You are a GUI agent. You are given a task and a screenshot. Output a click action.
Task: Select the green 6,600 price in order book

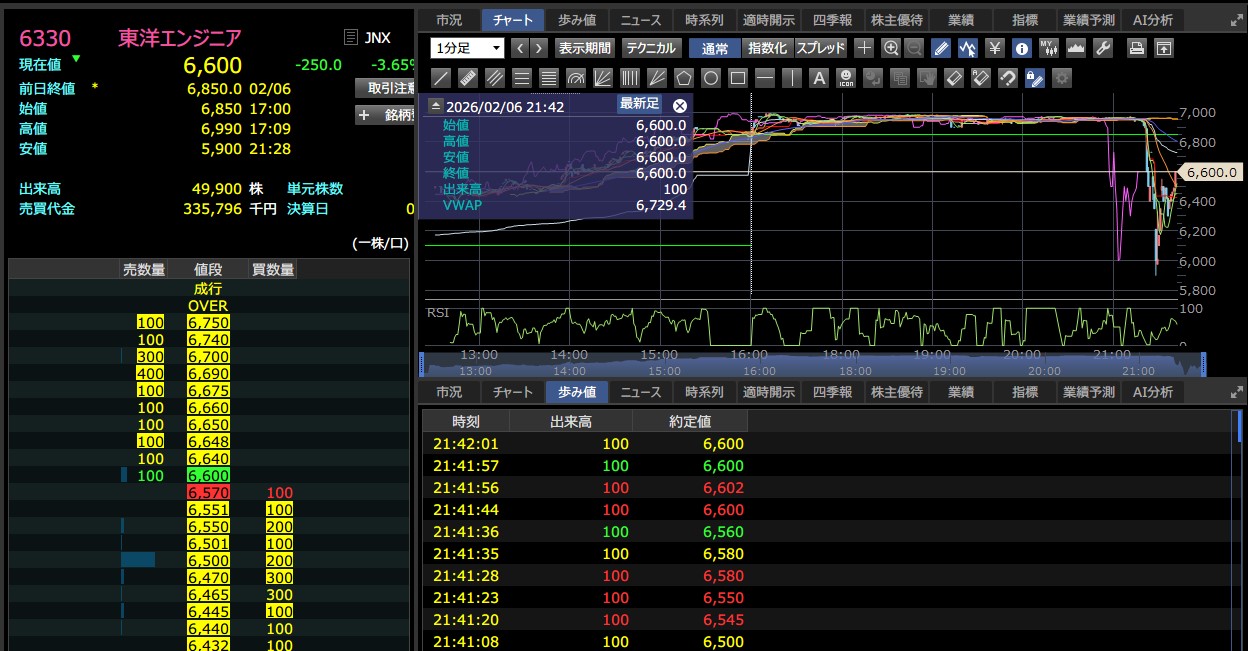208,476
